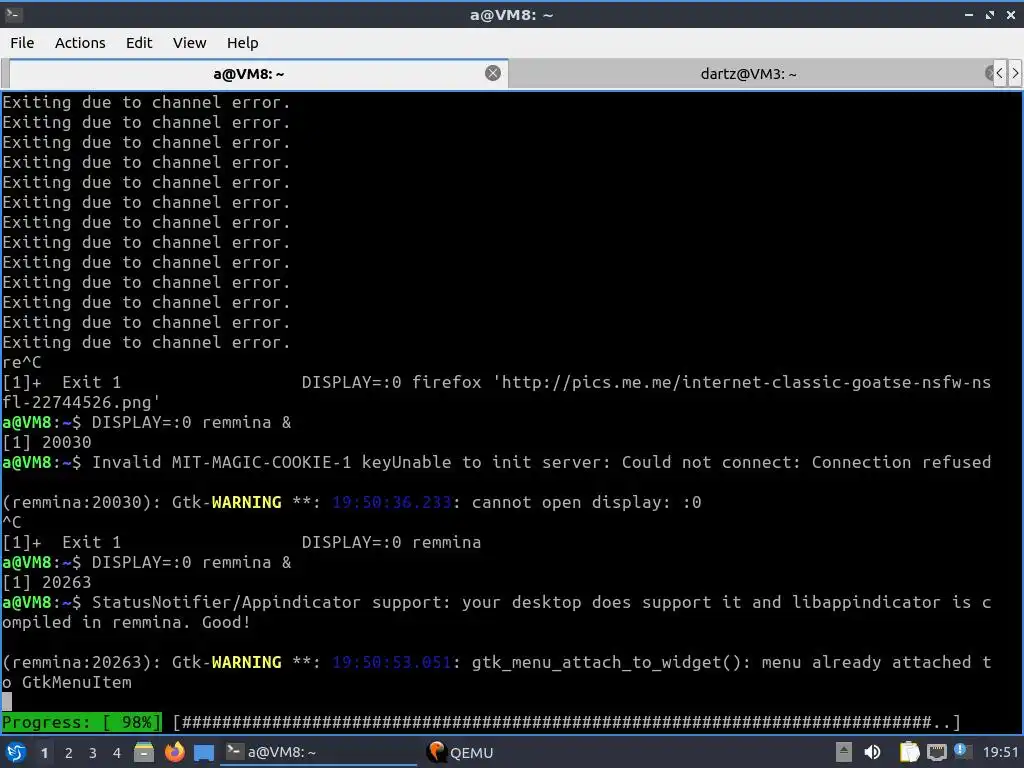Open the network status tray icon

click(x=936, y=752)
